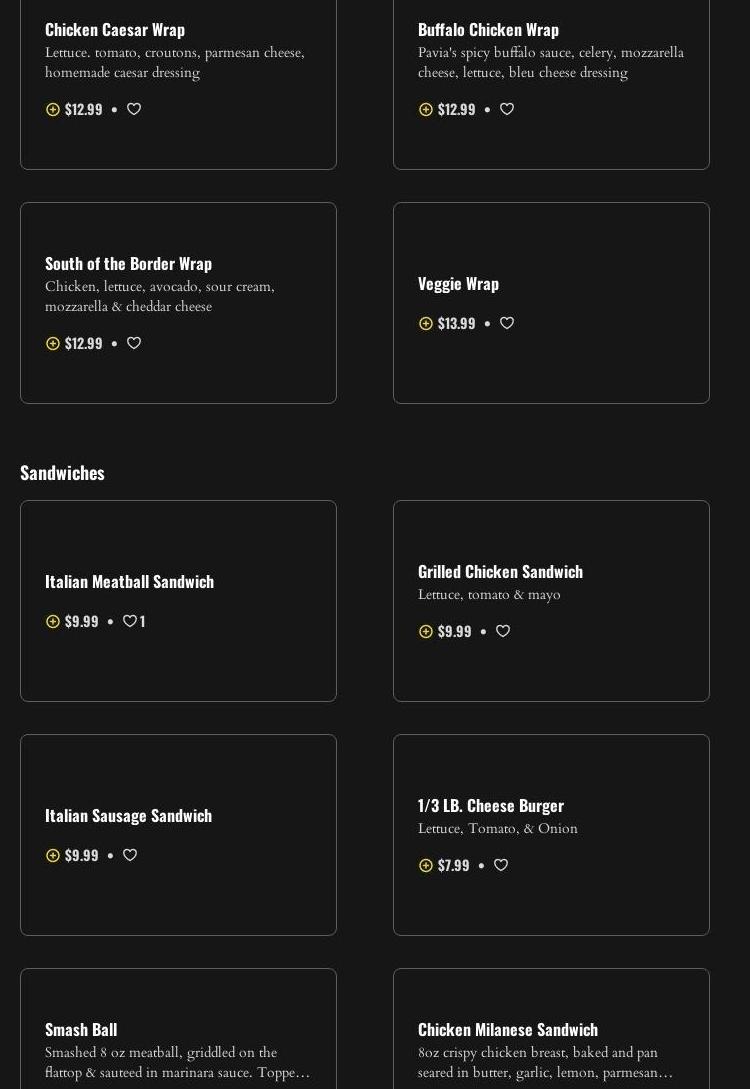Add 1/3 LB. Cheese Burger to order
The width and height of the screenshot is (750, 1089).
coord(426,866)
